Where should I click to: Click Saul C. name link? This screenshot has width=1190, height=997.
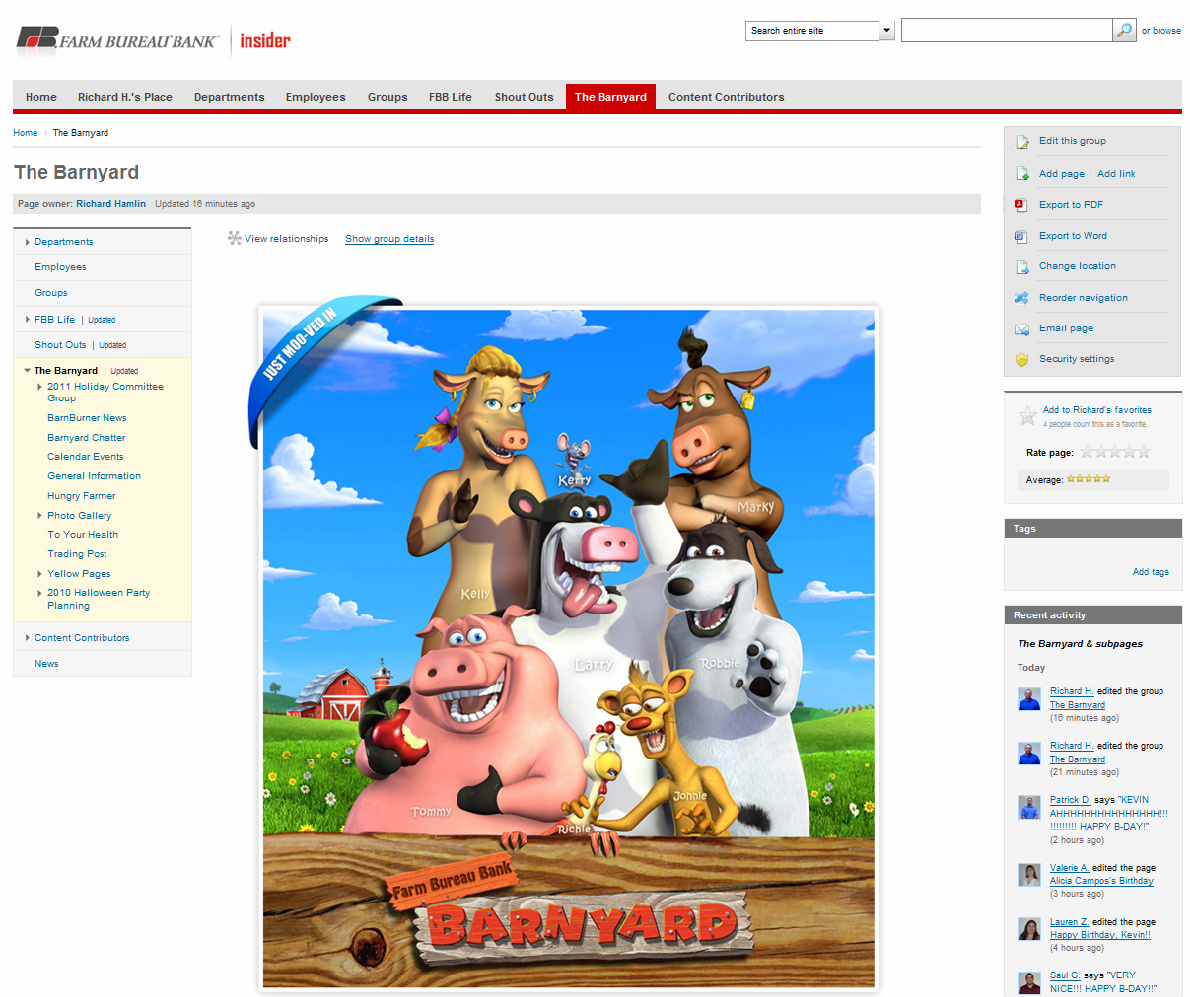[x=1065, y=976]
